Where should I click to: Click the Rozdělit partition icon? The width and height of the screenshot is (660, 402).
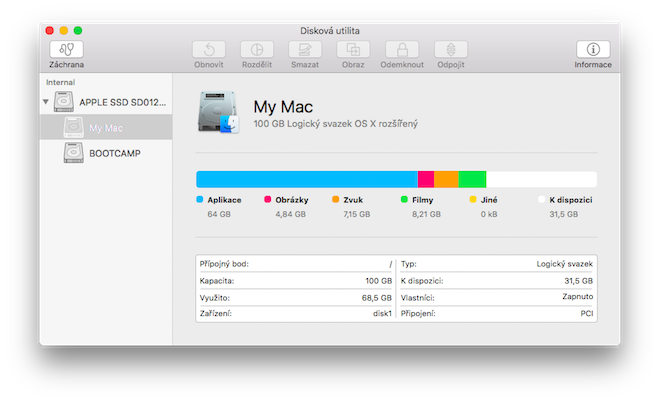[x=257, y=50]
